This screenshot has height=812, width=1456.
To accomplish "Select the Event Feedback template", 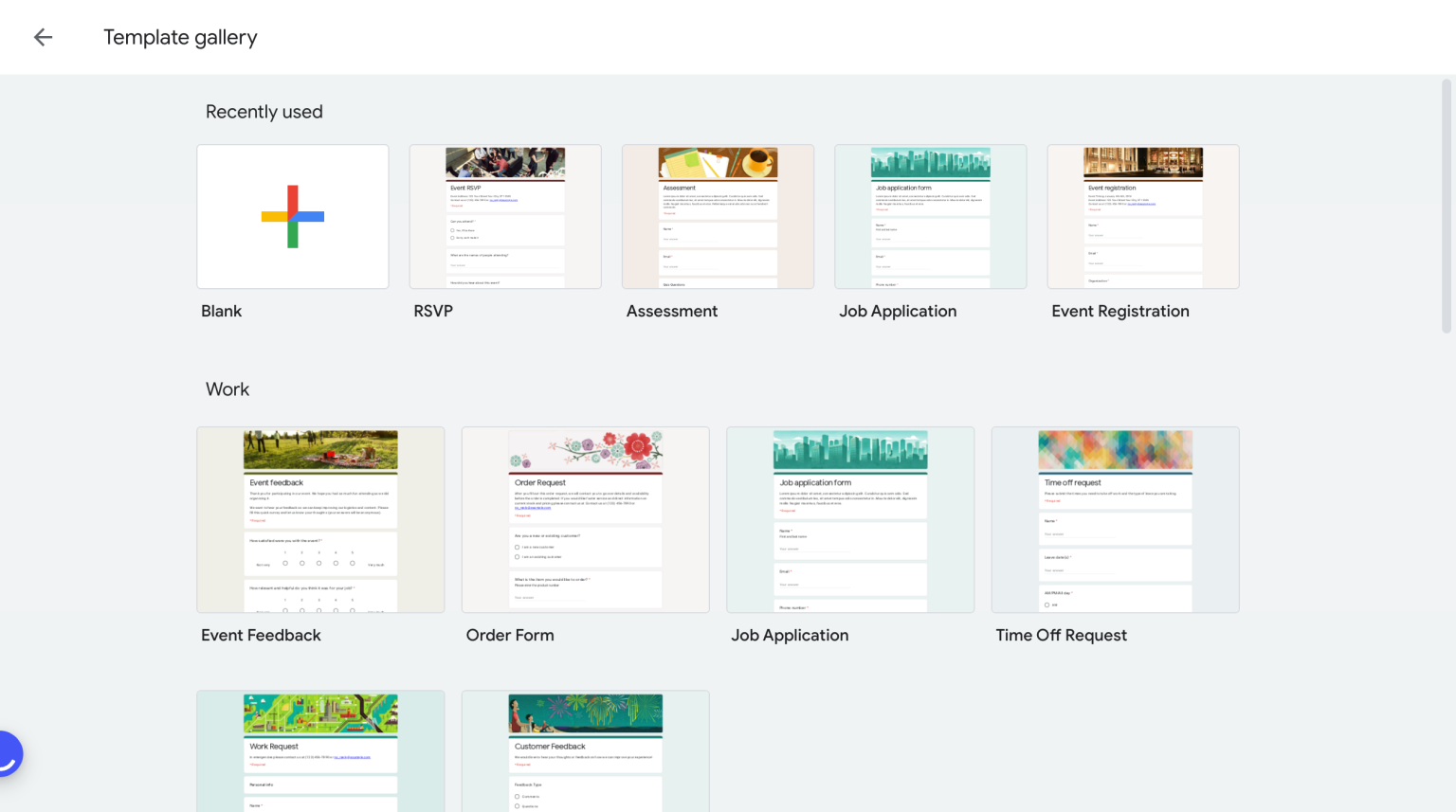I will (x=319, y=519).
